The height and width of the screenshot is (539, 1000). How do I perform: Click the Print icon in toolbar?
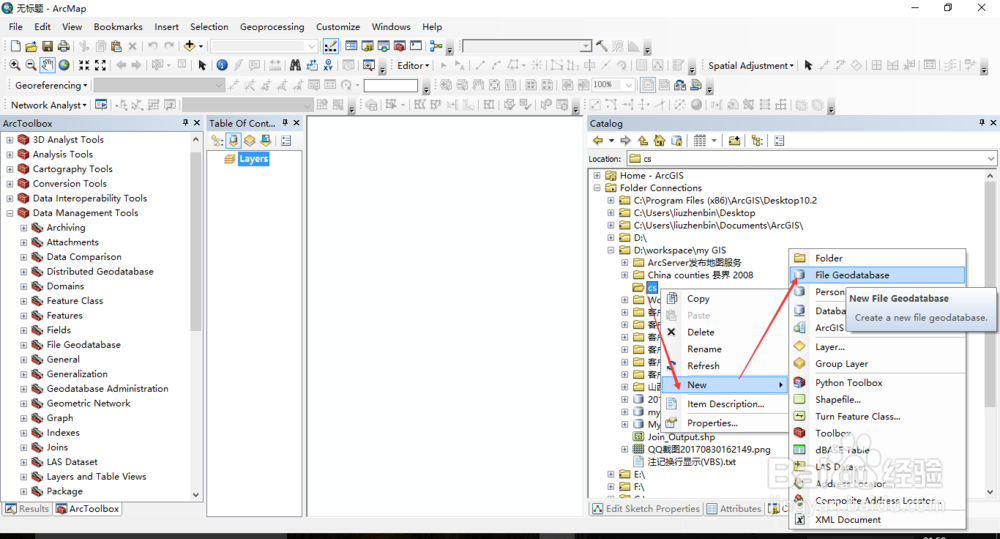[x=64, y=46]
